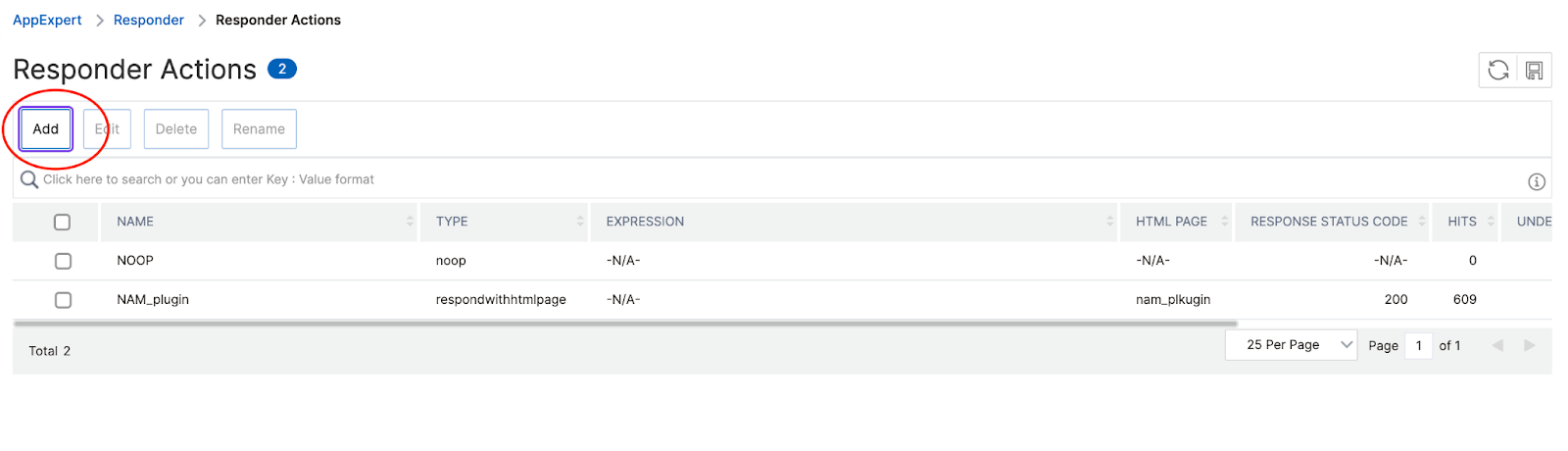Select the NOOP row checkbox
This screenshot has height=451, width=1568.
point(63,261)
